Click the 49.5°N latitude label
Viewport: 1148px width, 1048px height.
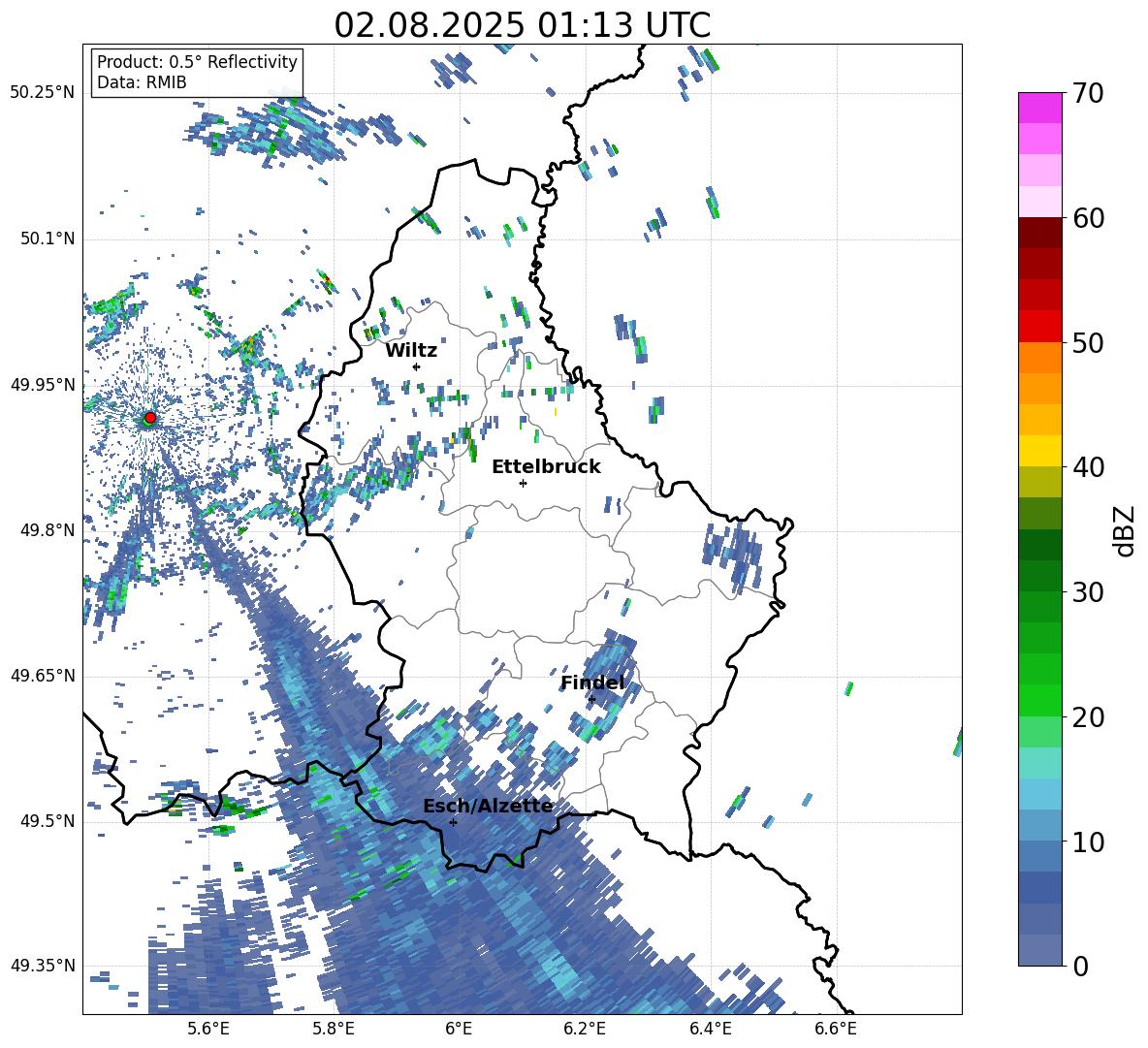tap(47, 821)
